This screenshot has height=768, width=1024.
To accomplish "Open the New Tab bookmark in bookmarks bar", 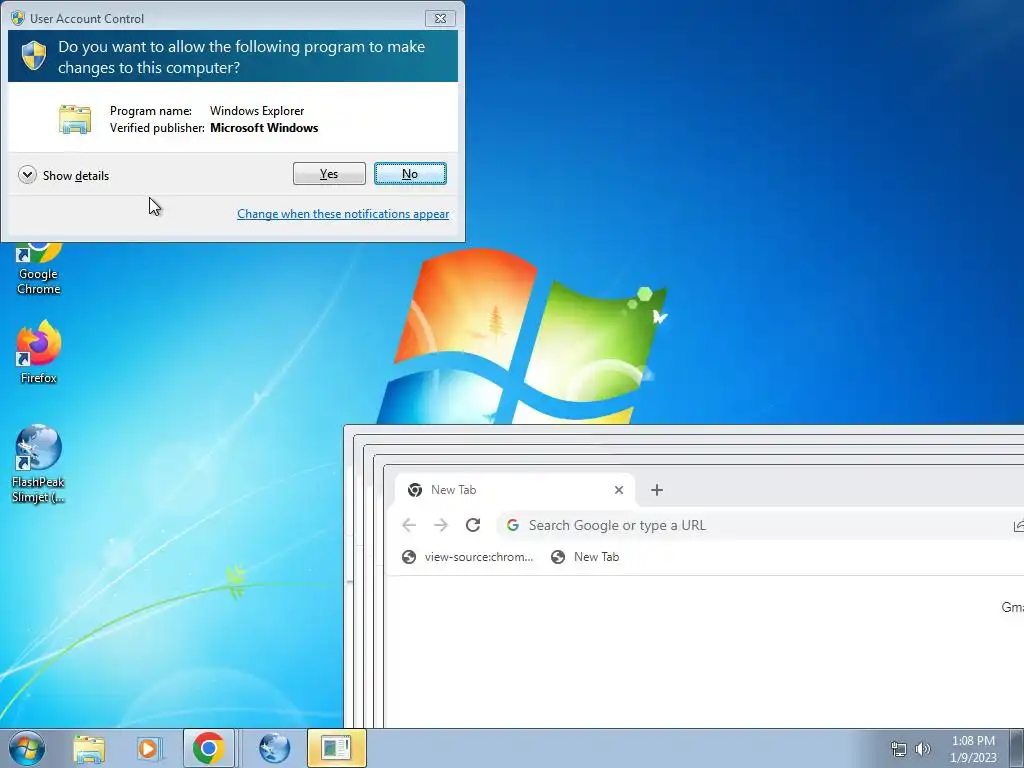I will (585, 557).
